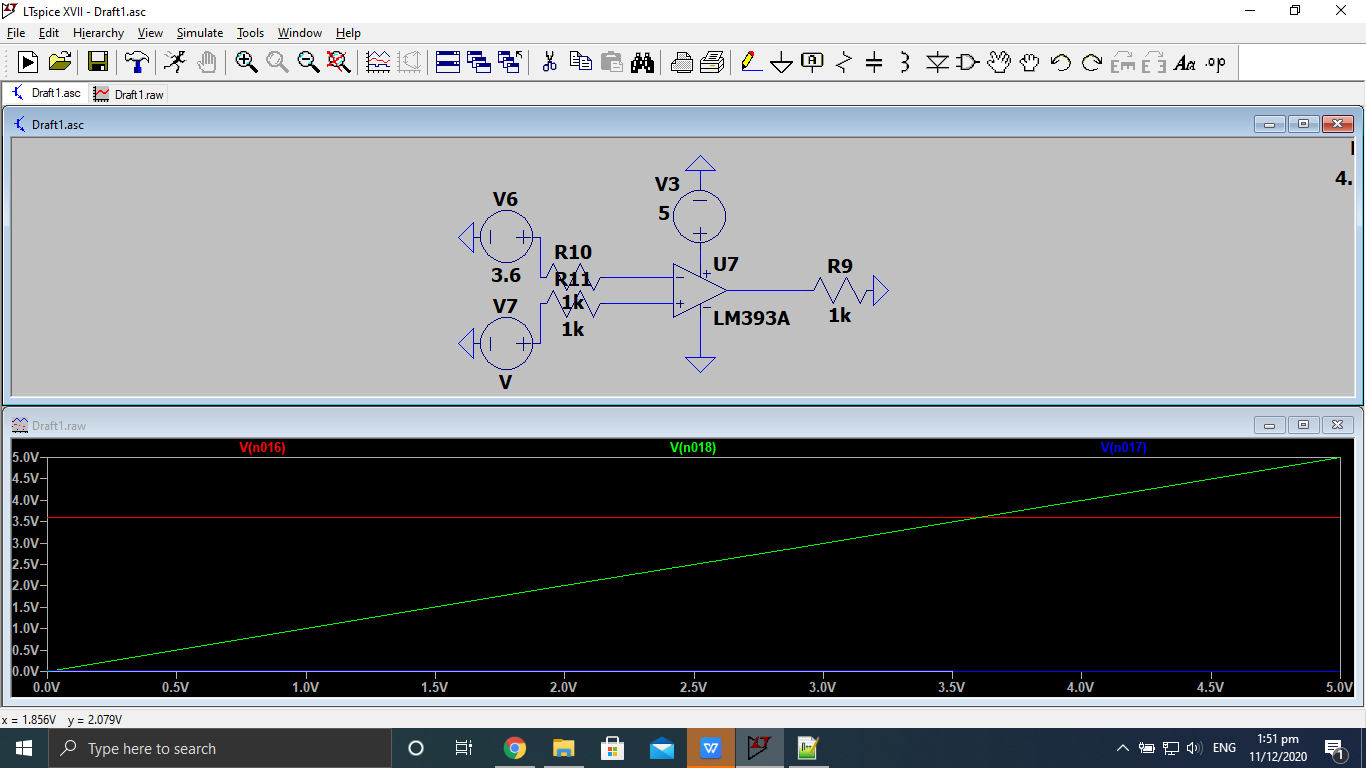Select the Move open-hand tool
Image resolution: width=1366 pixels, height=768 pixels.
pyautogui.click(x=999, y=62)
